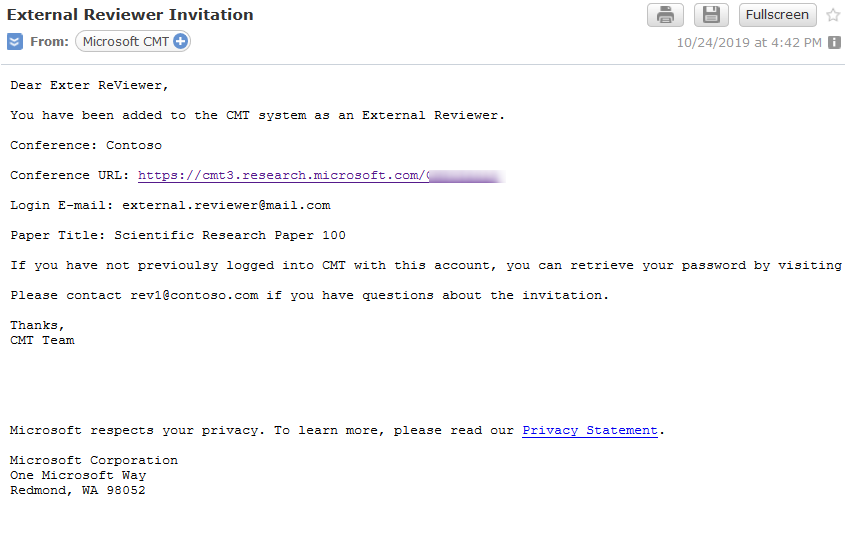845x539 pixels.
Task: Click the print email icon
Action: click(665, 15)
